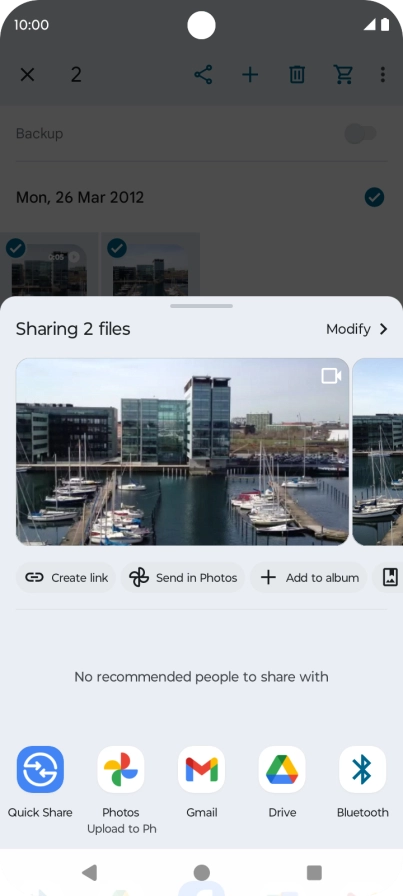Tap Add to album chip

tap(309, 578)
